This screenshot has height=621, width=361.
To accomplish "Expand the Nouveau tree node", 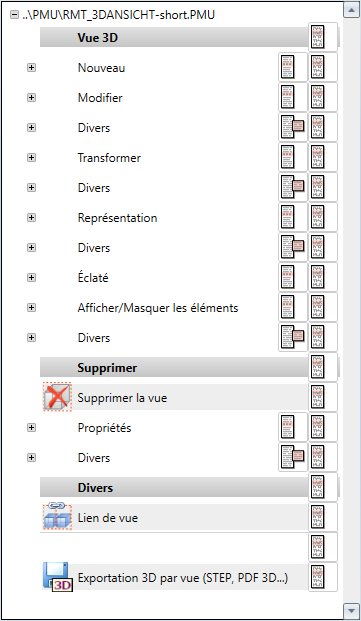I will [x=31, y=68].
